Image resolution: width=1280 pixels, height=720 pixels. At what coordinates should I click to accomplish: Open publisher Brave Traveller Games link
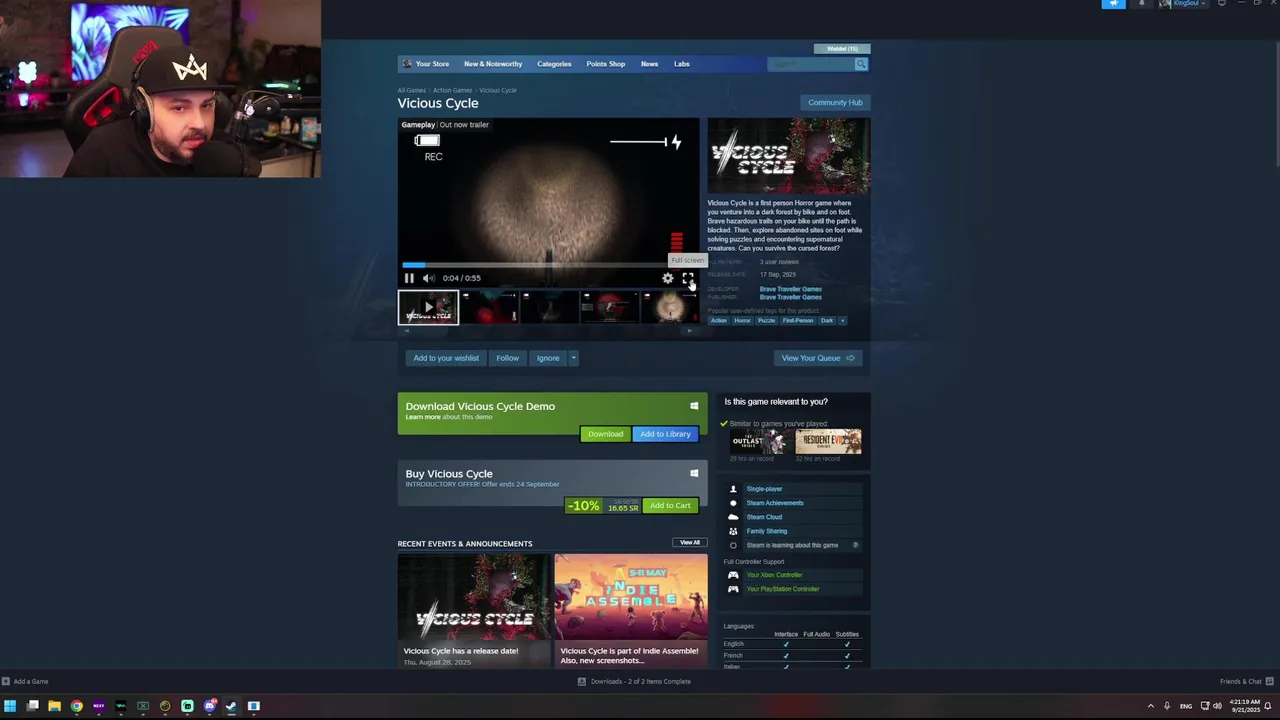790,297
